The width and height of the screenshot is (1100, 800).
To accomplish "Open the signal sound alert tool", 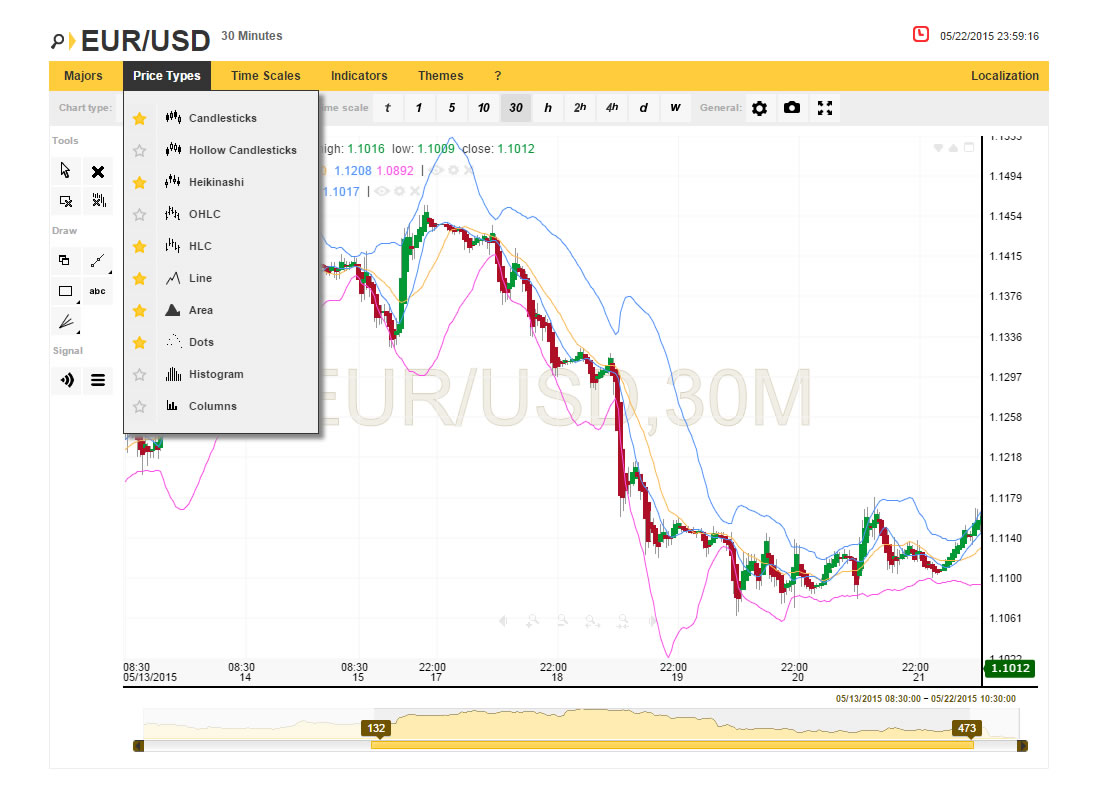I will pyautogui.click(x=65, y=380).
